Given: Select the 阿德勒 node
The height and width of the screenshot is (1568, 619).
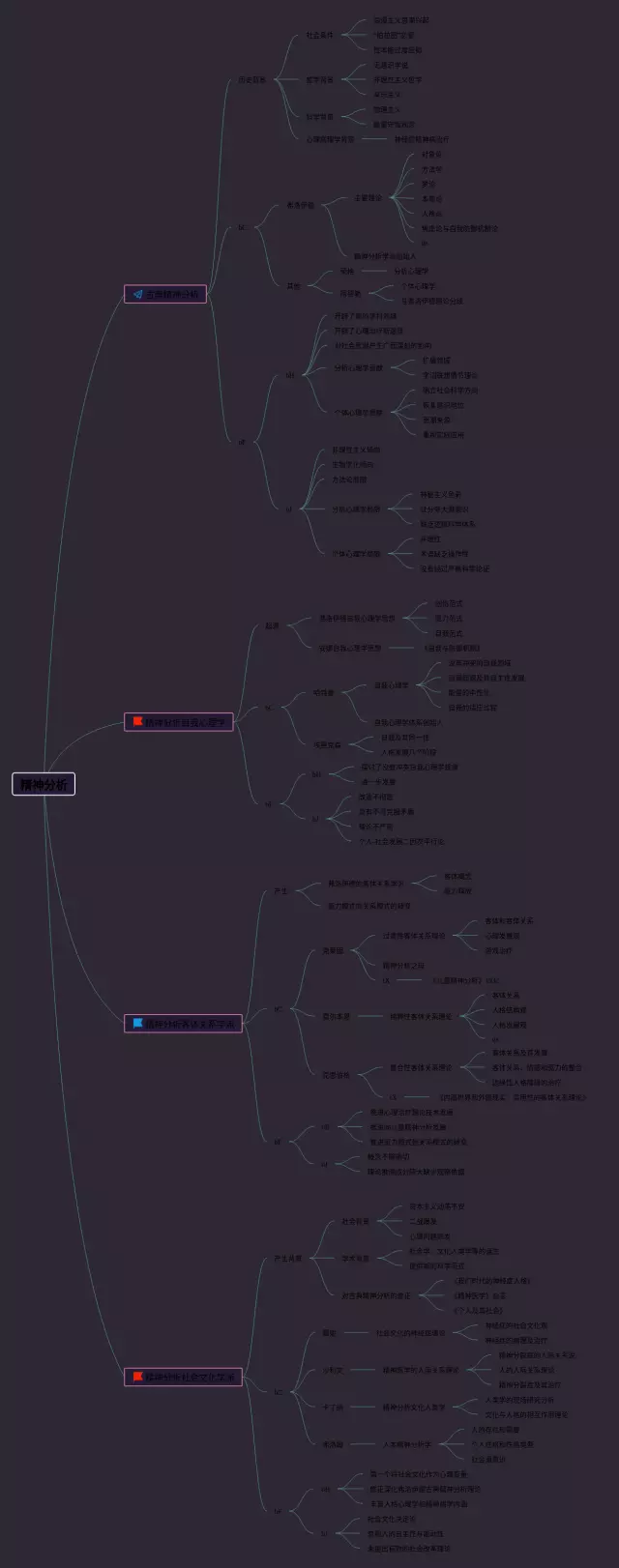Looking at the screenshot, I should 349,294.
